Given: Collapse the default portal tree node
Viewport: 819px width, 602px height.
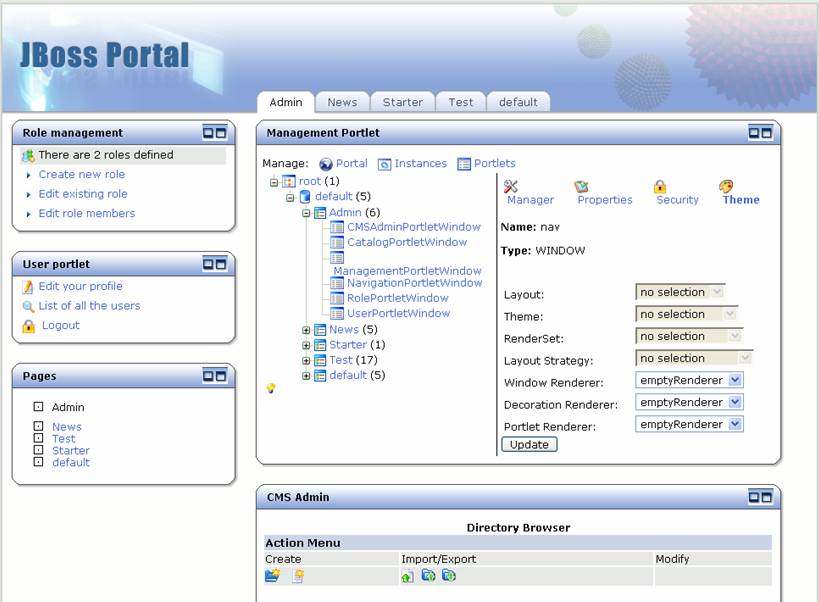Looking at the screenshot, I should (x=290, y=197).
